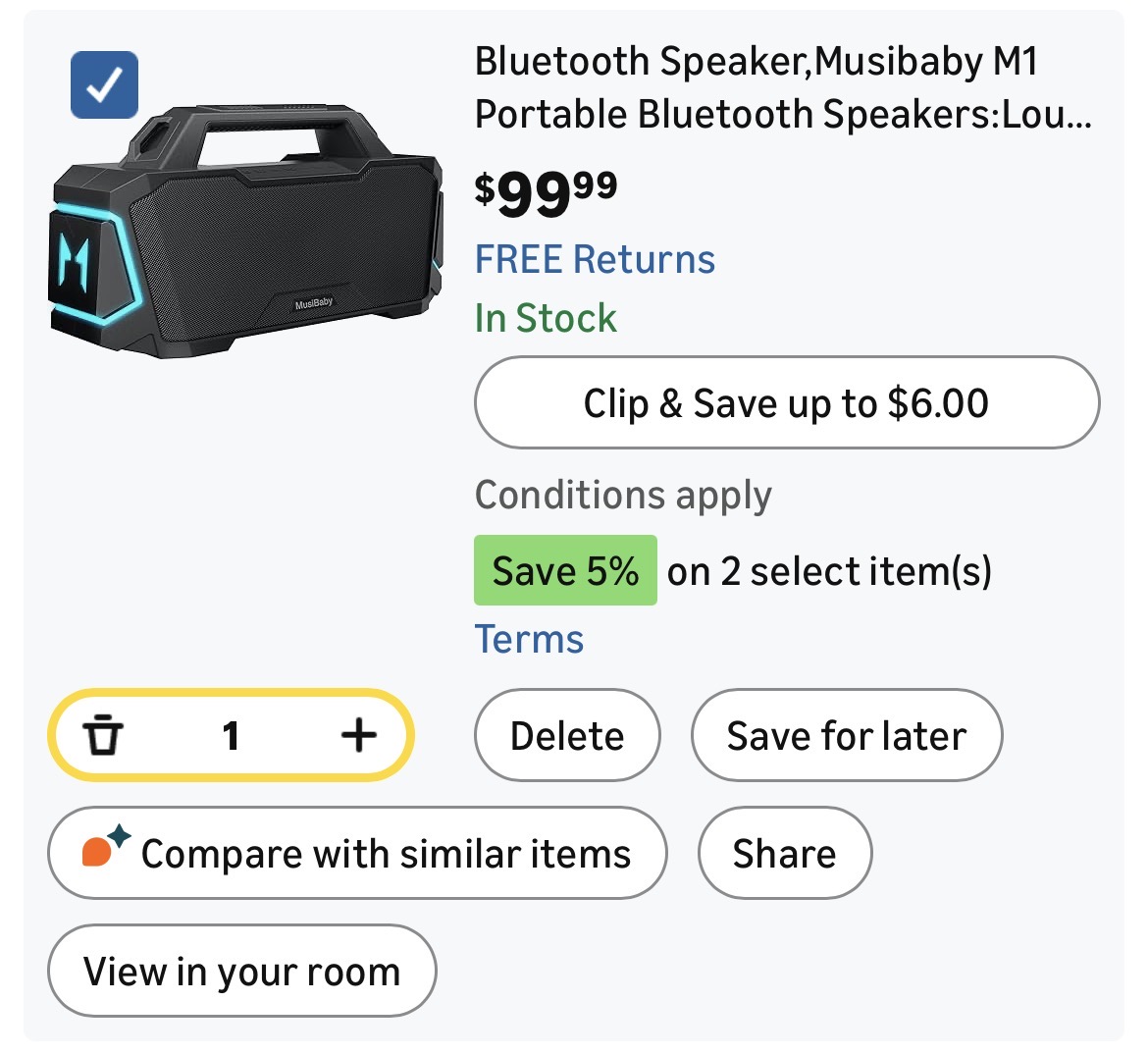
Task: Open the FREE Returns link
Action: [x=595, y=260]
